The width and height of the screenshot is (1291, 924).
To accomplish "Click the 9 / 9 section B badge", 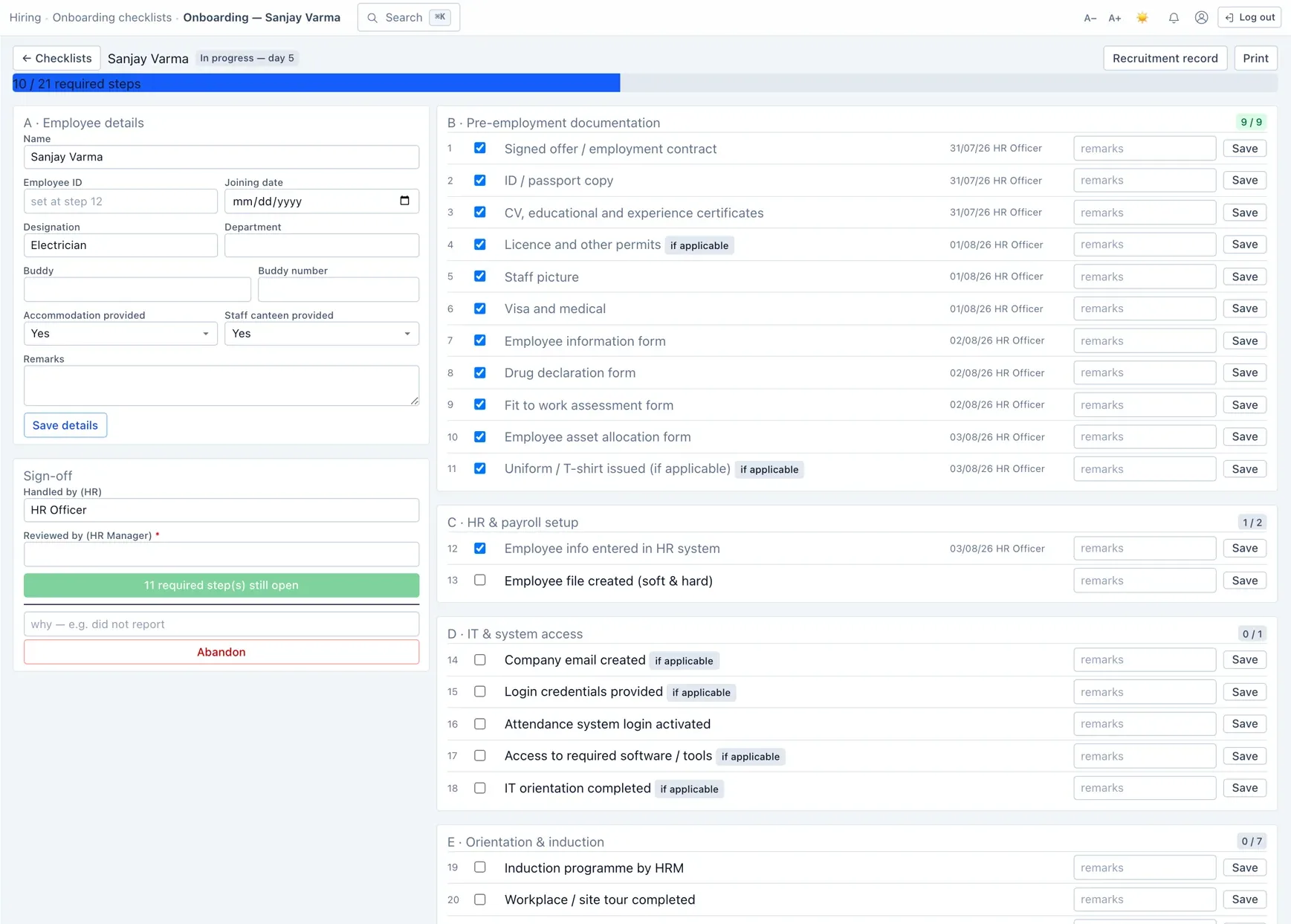I will coord(1251,122).
